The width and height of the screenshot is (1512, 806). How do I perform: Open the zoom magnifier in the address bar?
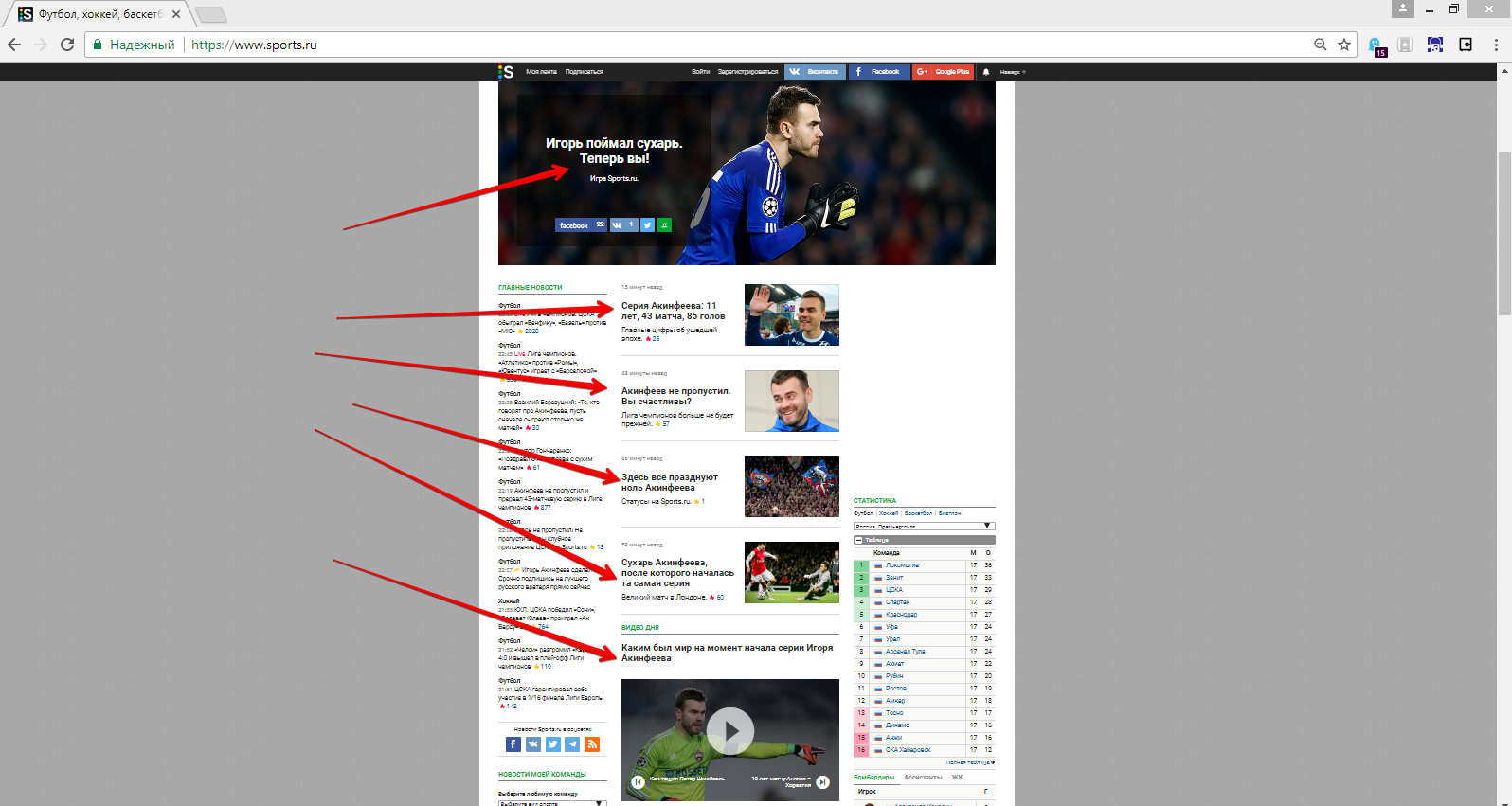tap(1321, 45)
